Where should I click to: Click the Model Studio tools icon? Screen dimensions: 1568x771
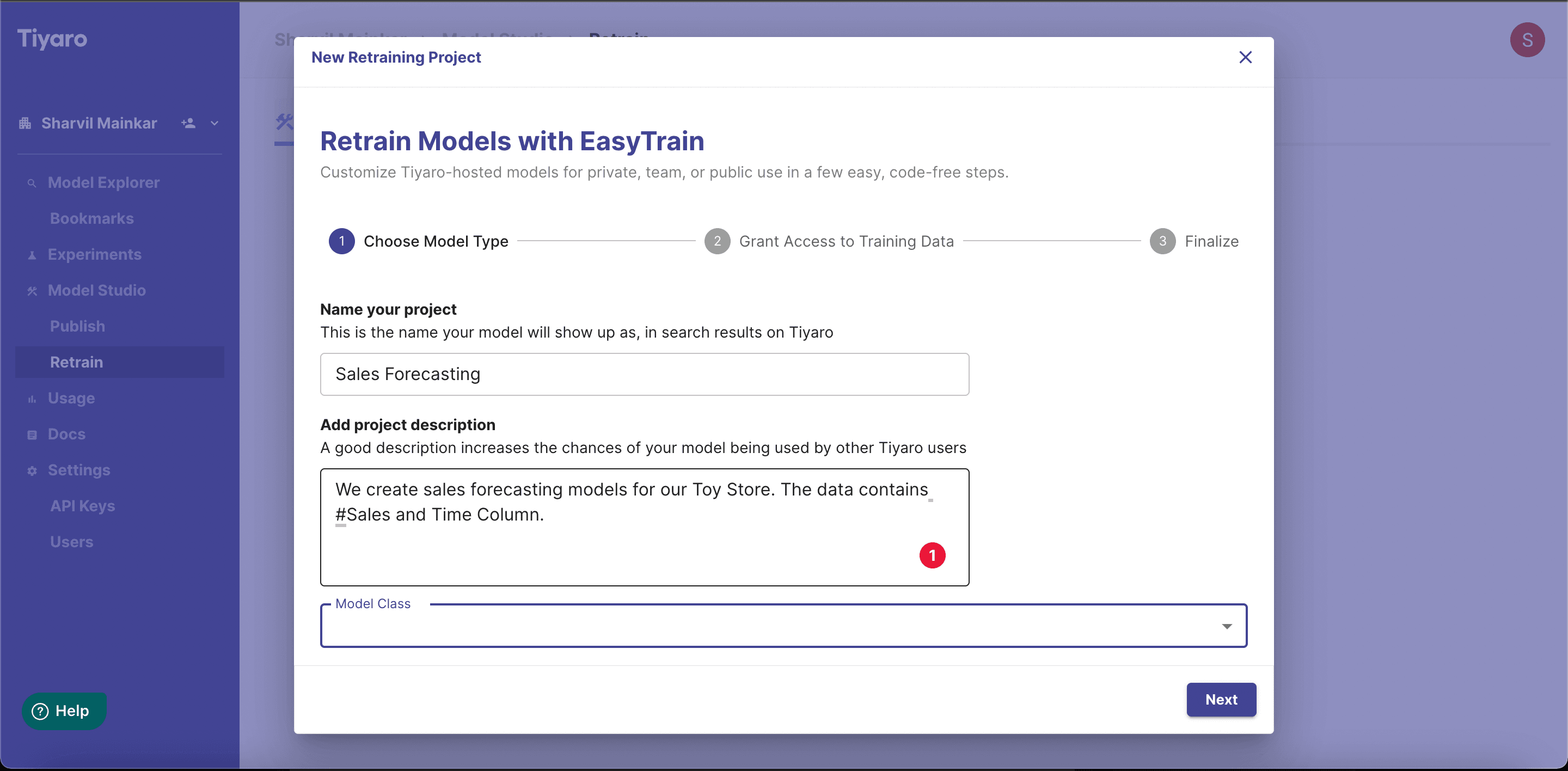[x=32, y=291]
